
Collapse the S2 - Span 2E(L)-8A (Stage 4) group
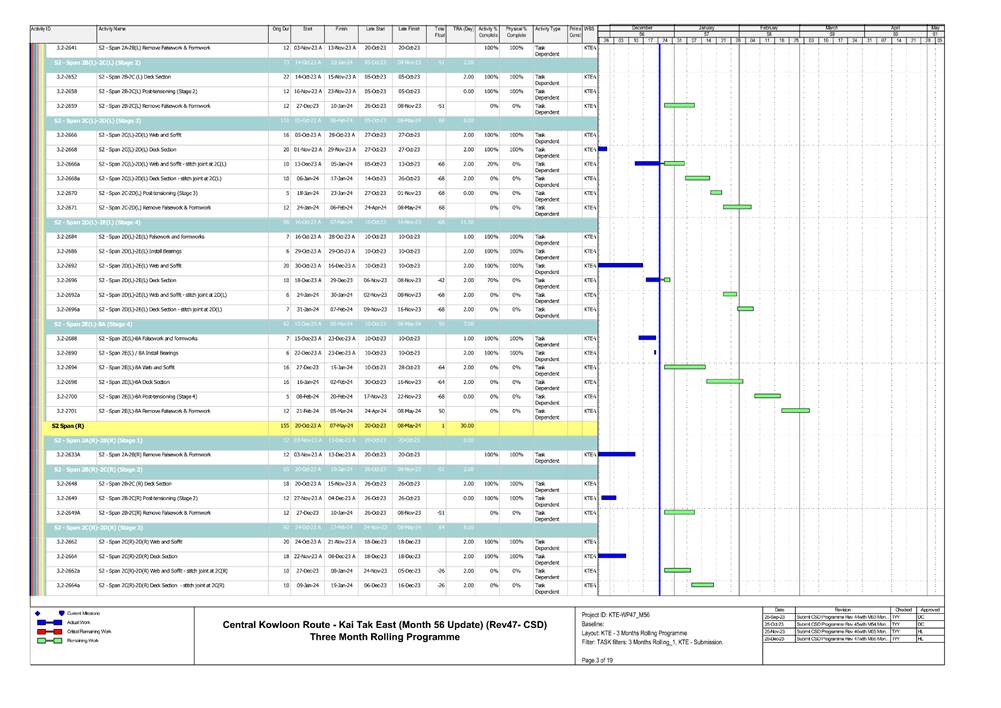tap(93, 324)
